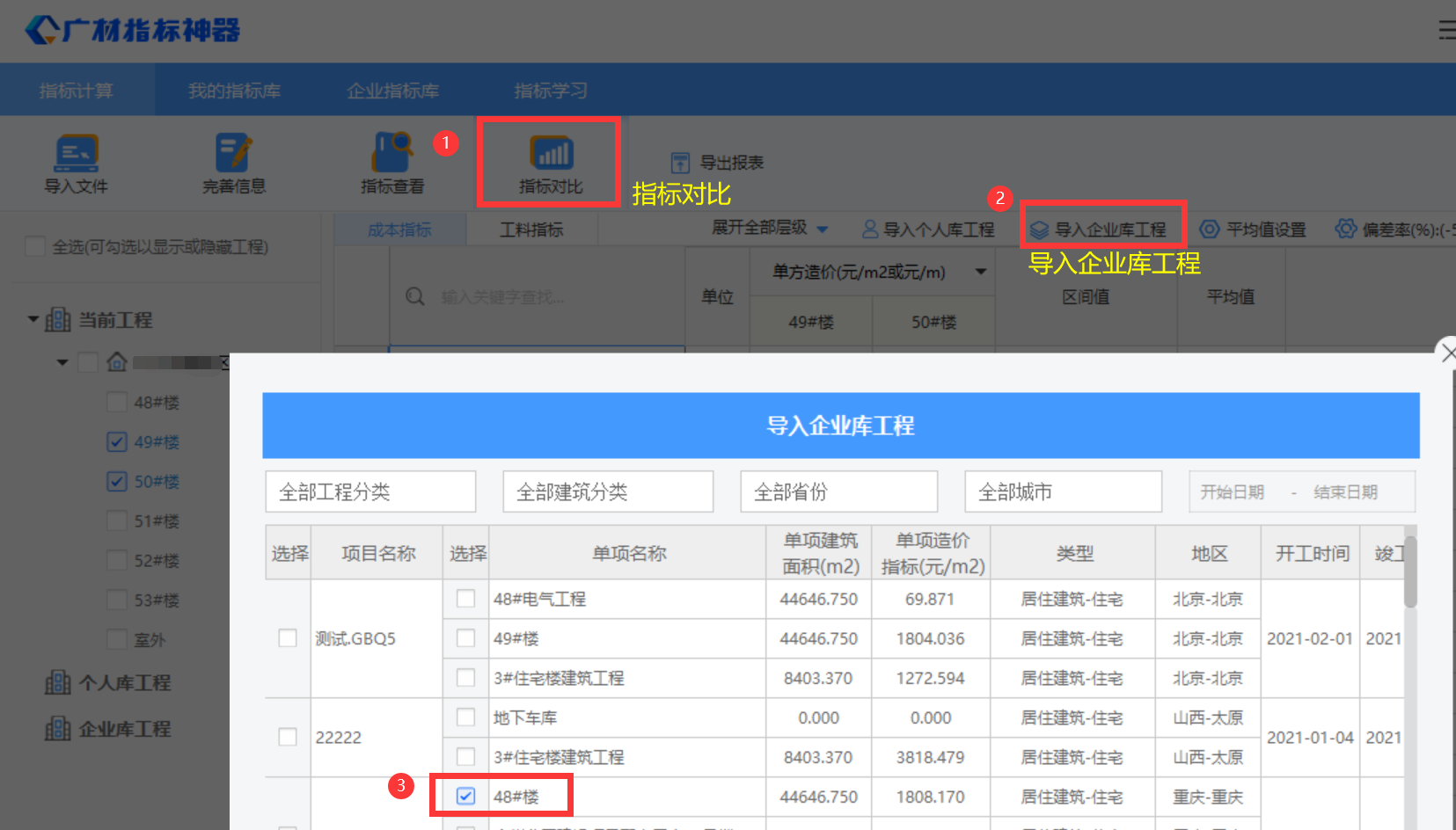Screen dimensions: 1456x830
Task: Click the search magnifier icon
Action: pos(415,296)
